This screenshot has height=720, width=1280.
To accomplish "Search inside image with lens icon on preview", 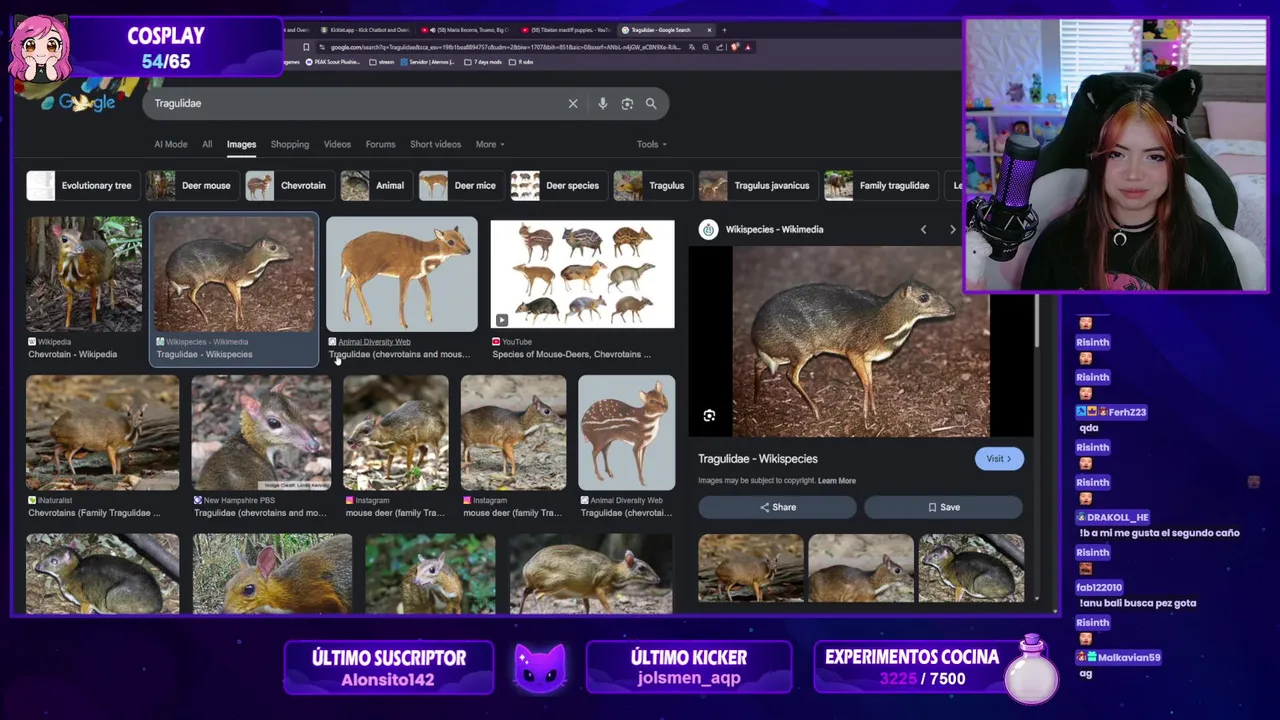I will (x=709, y=415).
